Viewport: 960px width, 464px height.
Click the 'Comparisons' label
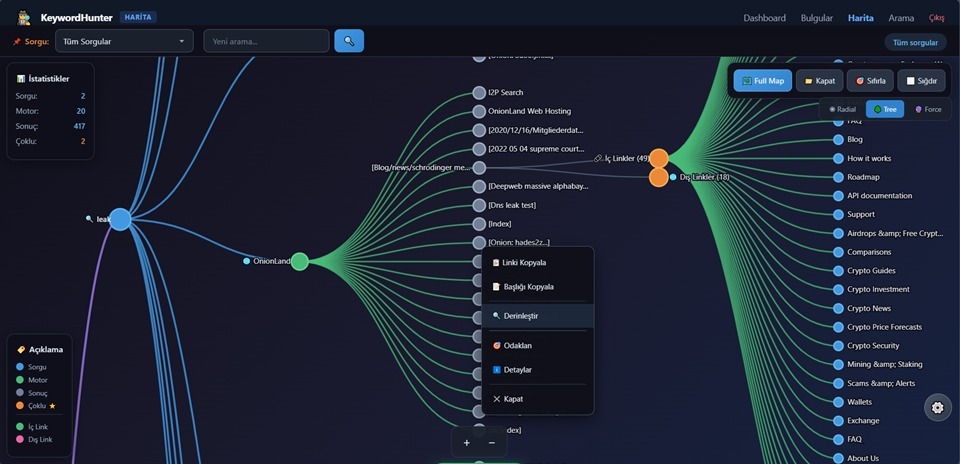click(x=869, y=252)
